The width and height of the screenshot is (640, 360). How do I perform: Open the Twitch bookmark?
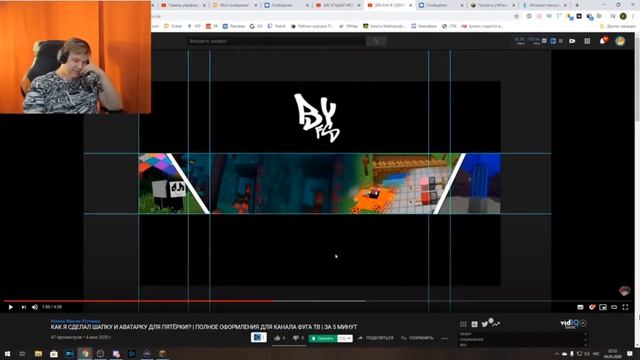(276, 26)
